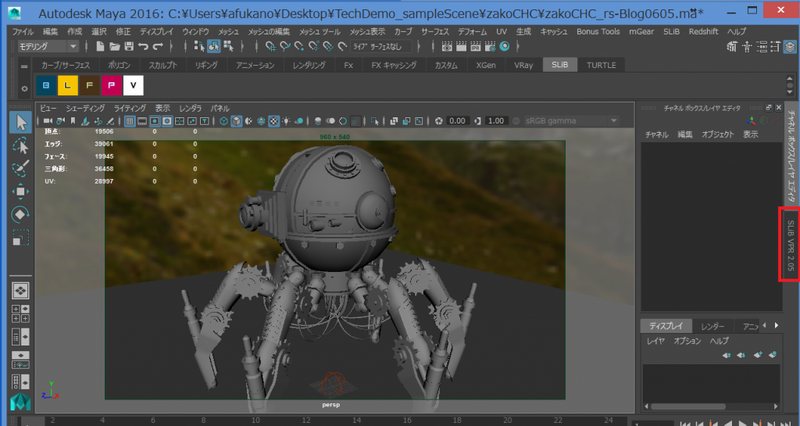Toggle viewport grid display icon
The height and width of the screenshot is (426, 800).
pos(130,121)
